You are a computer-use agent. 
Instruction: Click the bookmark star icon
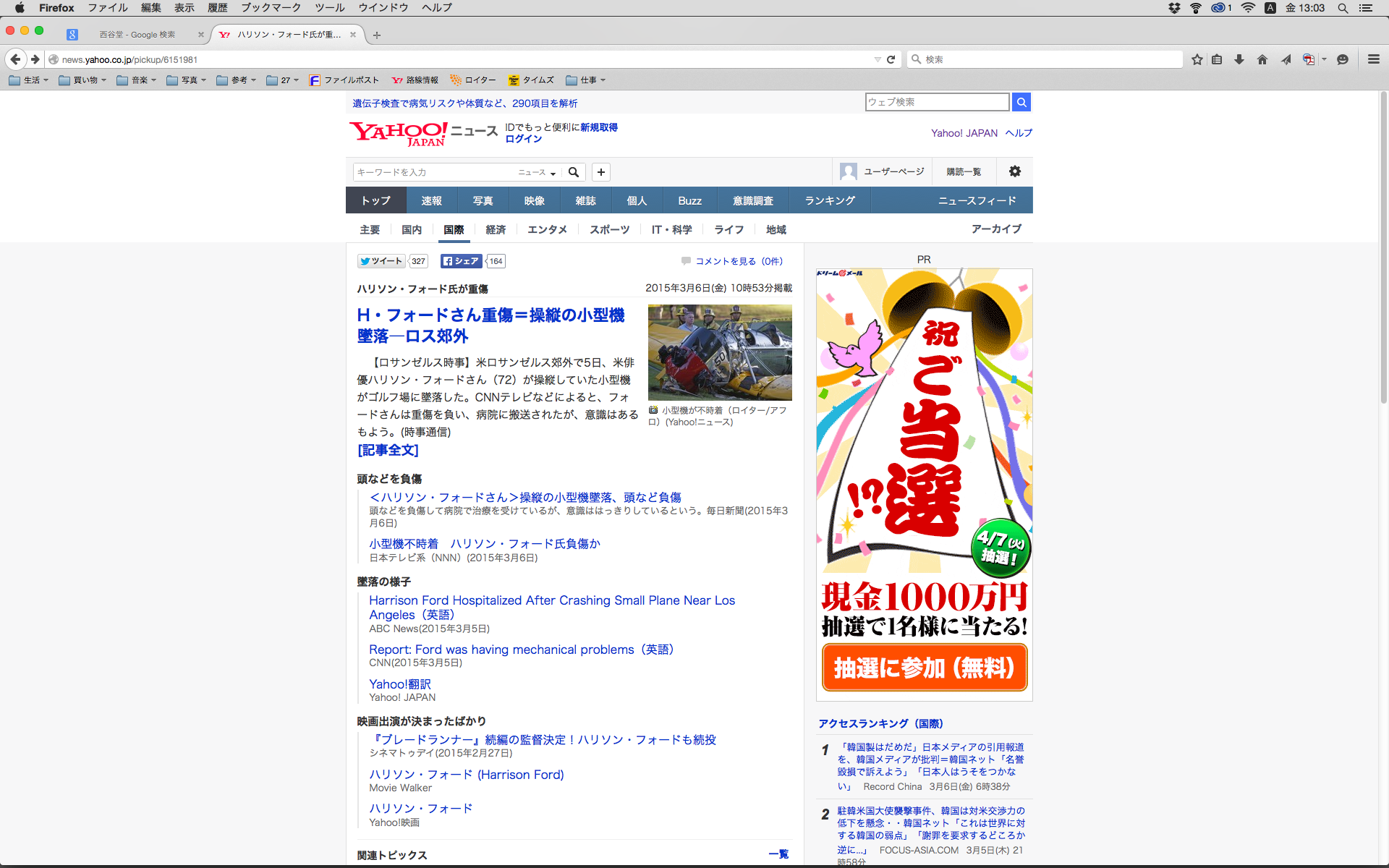tap(1197, 59)
